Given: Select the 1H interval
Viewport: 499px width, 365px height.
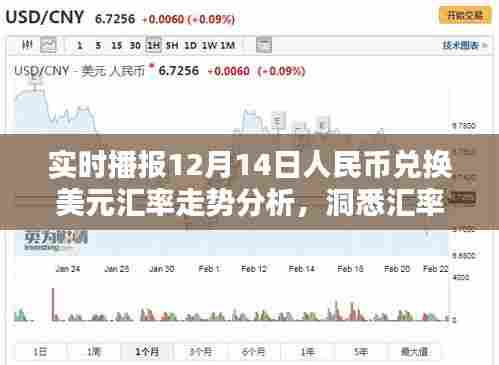Looking at the screenshot, I should click(x=153, y=45).
